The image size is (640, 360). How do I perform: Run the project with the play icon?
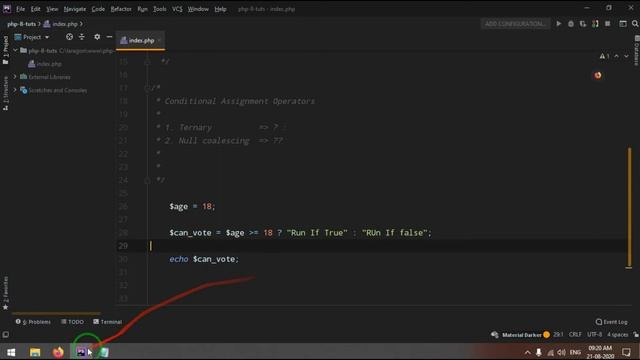click(558, 24)
